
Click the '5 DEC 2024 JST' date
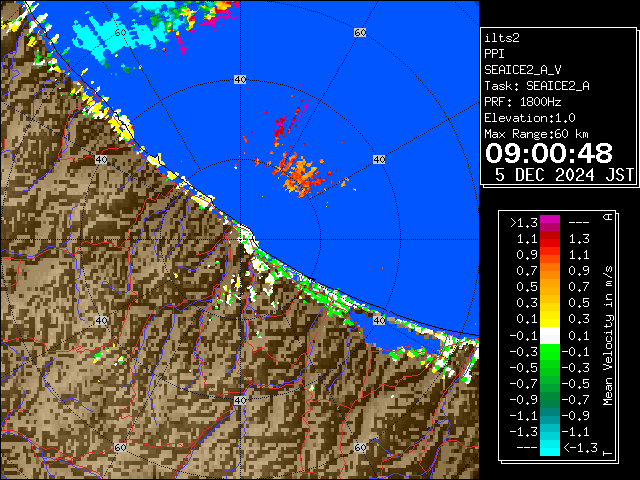pyautogui.click(x=564, y=175)
